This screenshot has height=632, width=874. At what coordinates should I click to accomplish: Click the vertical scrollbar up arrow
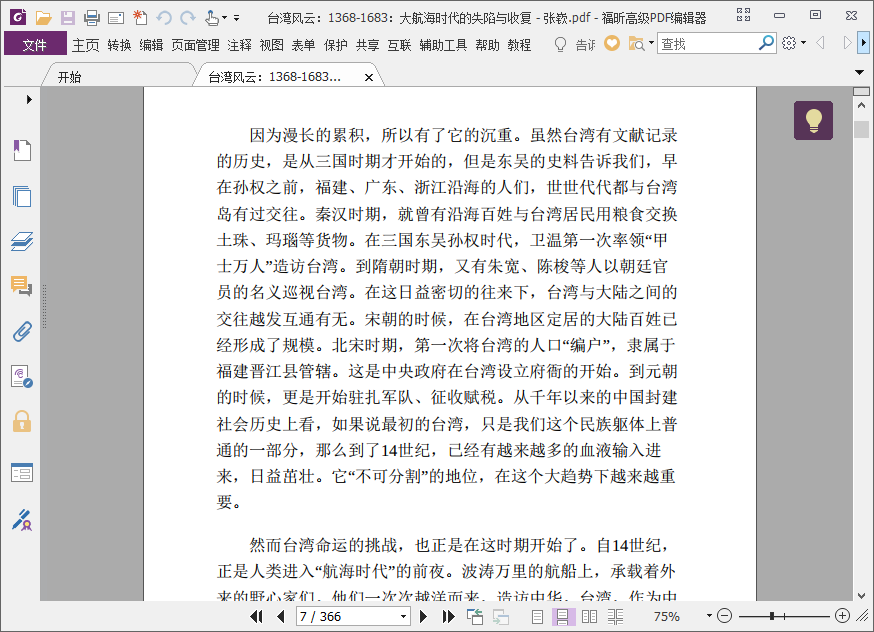[x=861, y=105]
